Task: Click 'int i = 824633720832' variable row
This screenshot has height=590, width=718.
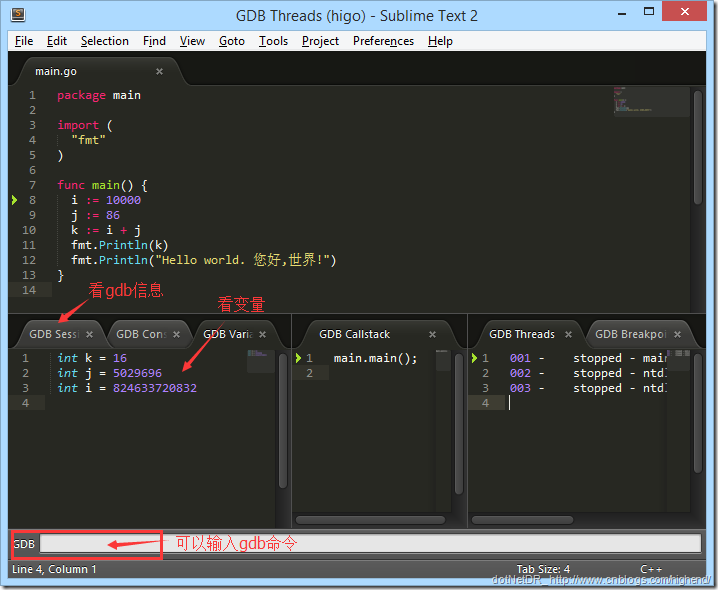Action: [x=127, y=388]
